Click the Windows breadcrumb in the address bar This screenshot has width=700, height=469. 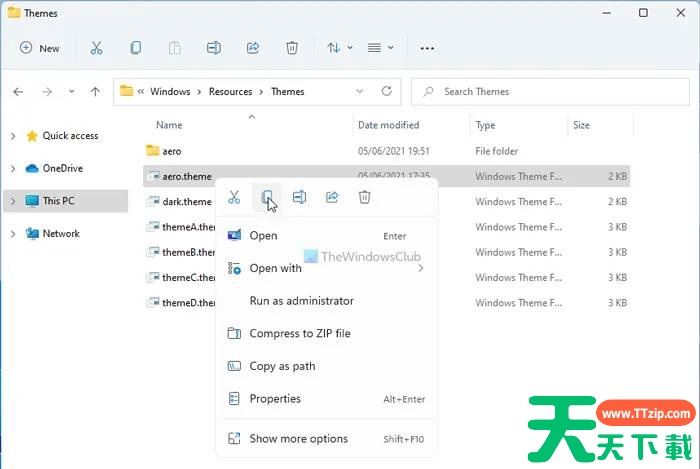pyautogui.click(x=170, y=91)
